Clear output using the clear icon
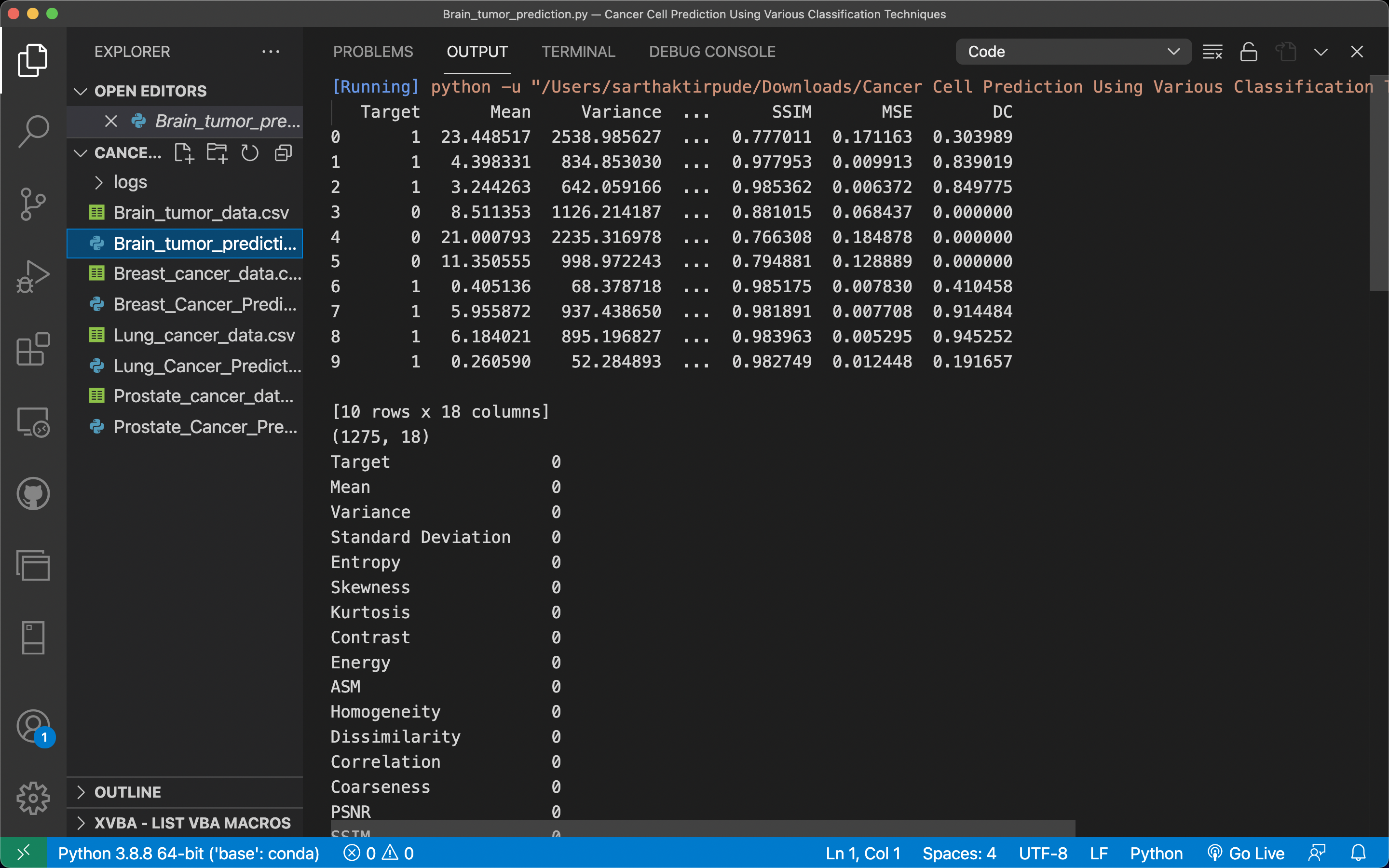 coord(1212,52)
